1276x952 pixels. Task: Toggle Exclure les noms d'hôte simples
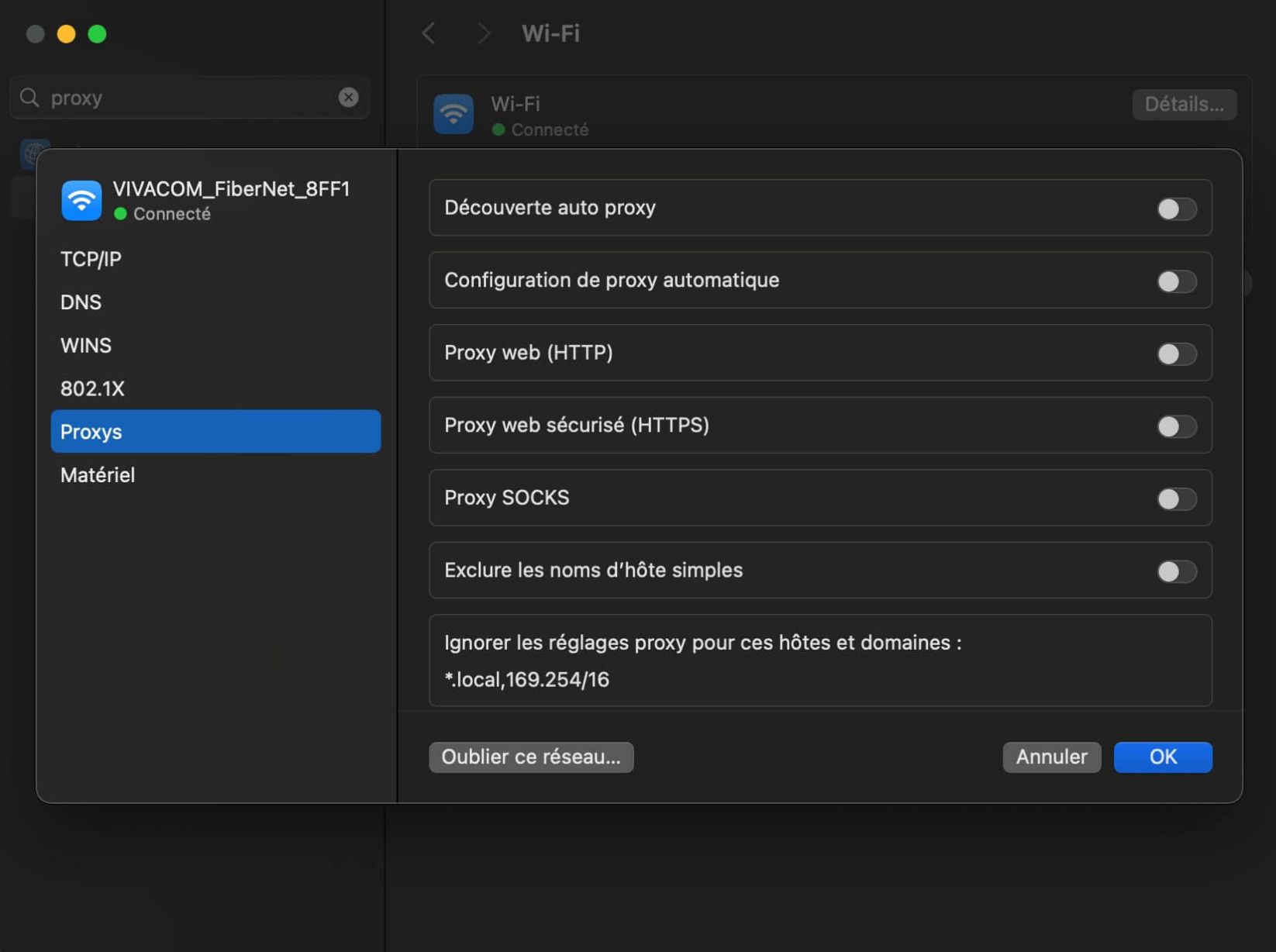tap(1176, 571)
